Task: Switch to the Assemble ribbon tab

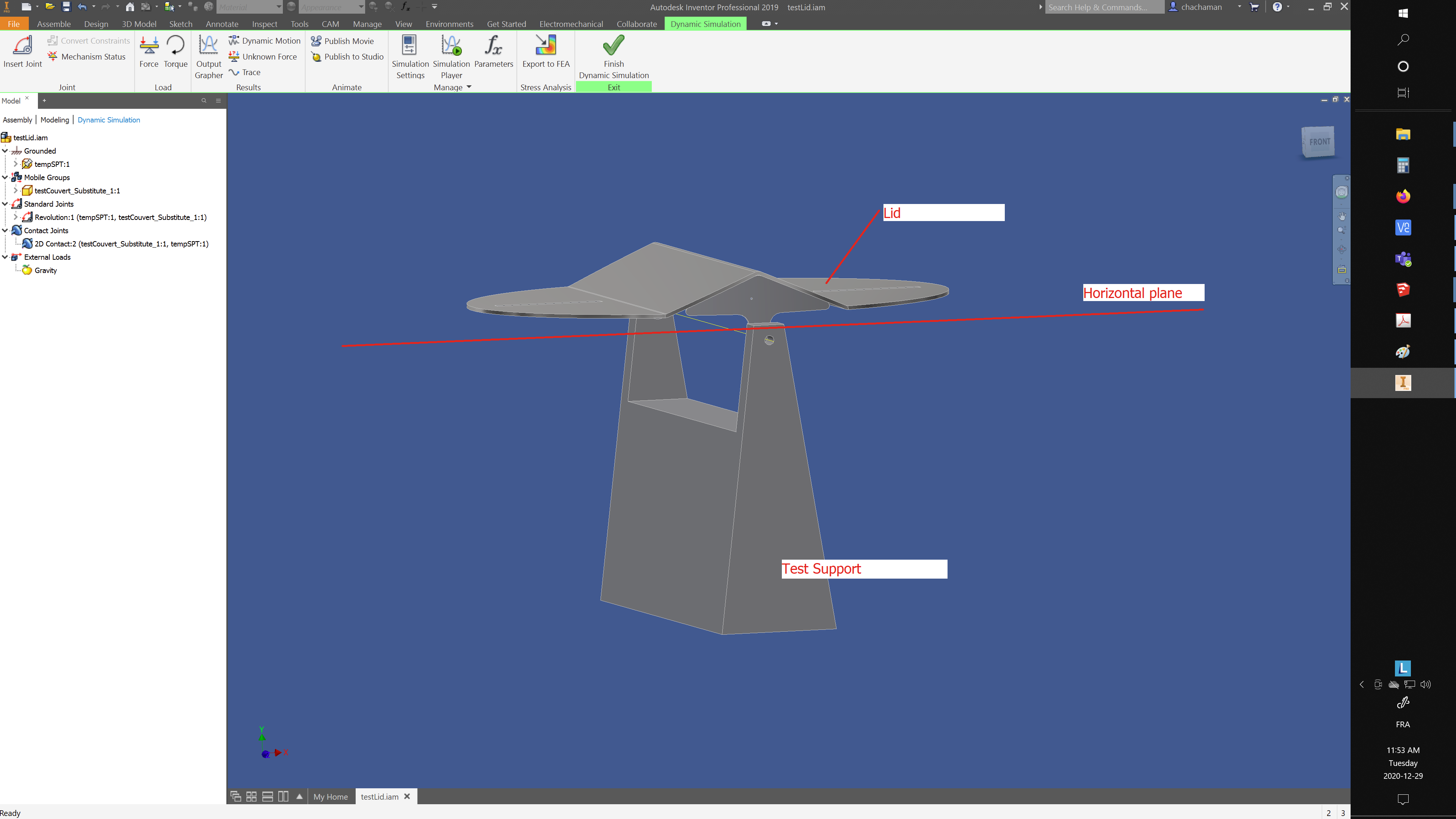Action: 54,24
